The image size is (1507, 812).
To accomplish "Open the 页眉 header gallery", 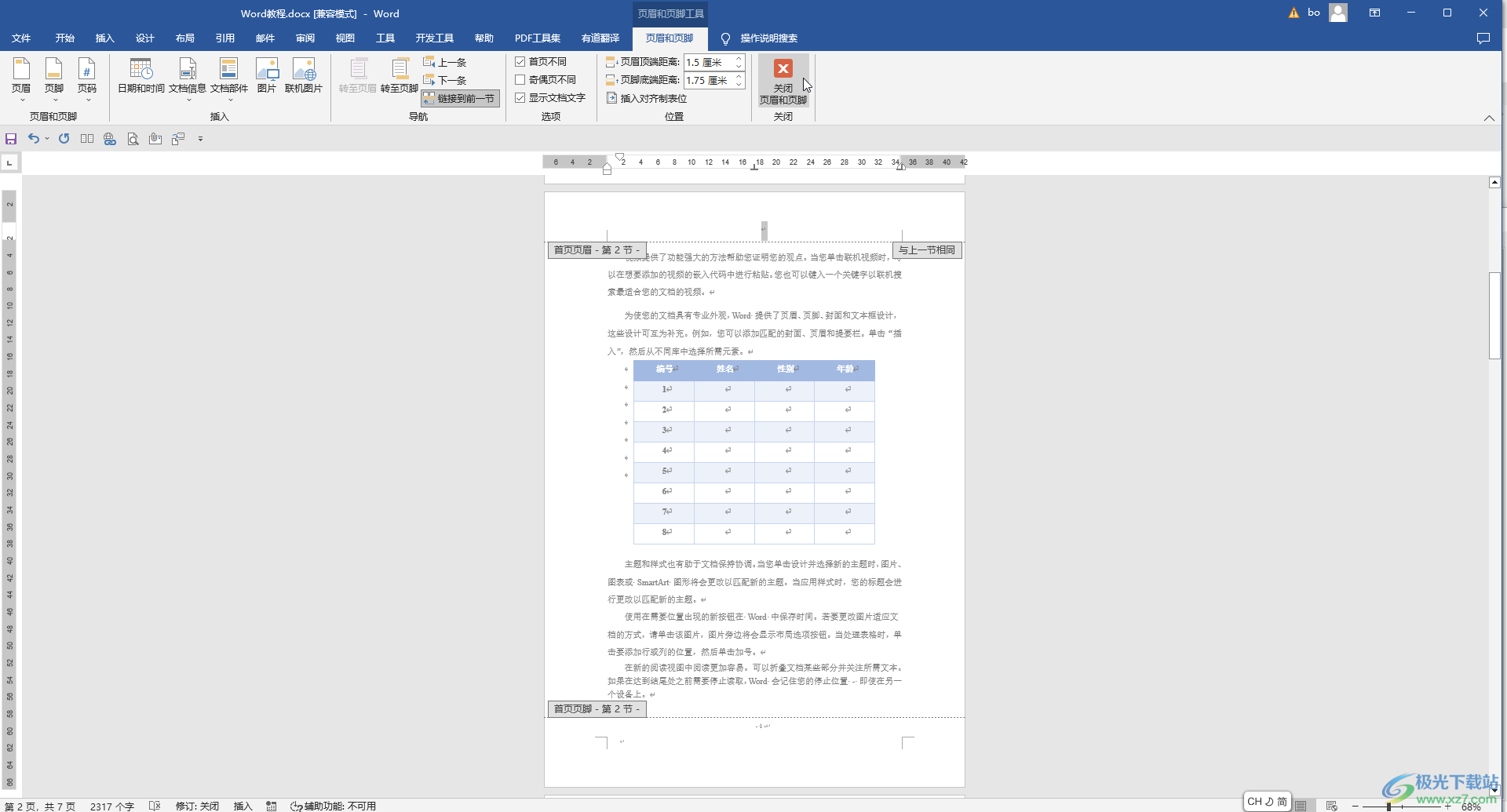I will click(21, 79).
